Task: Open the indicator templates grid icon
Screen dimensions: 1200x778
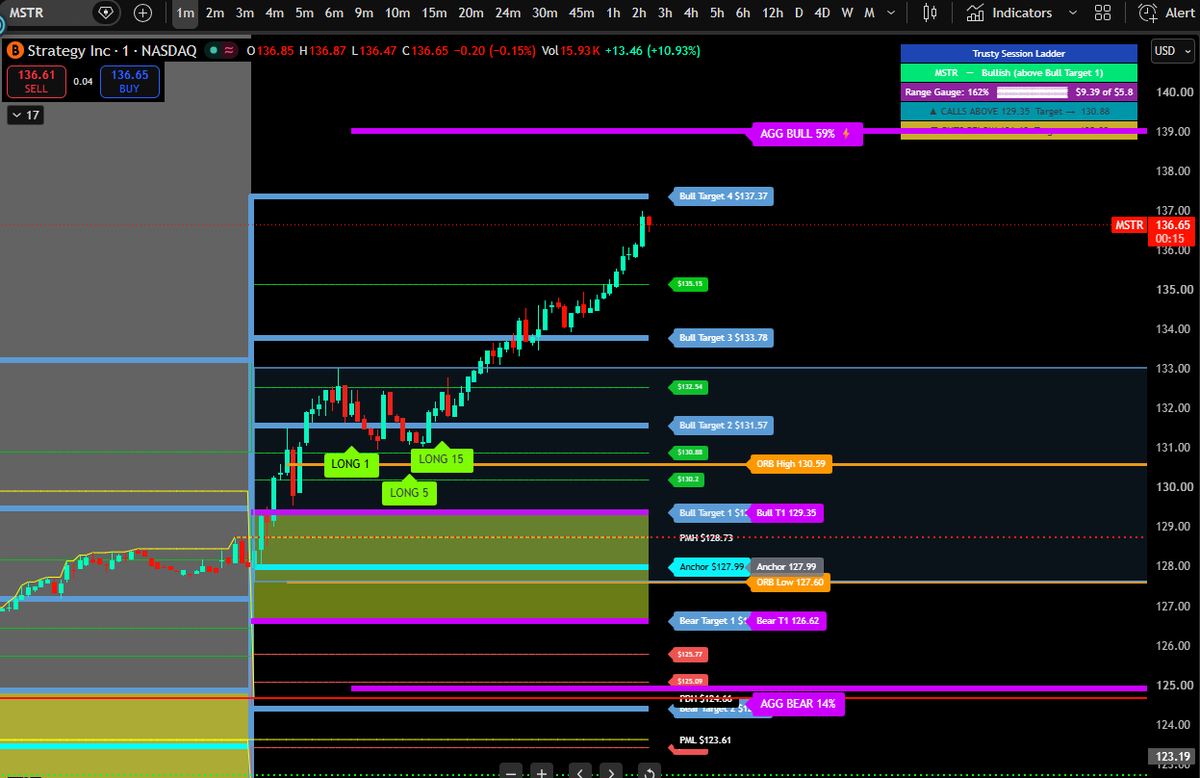Action: pyautogui.click(x=1103, y=13)
